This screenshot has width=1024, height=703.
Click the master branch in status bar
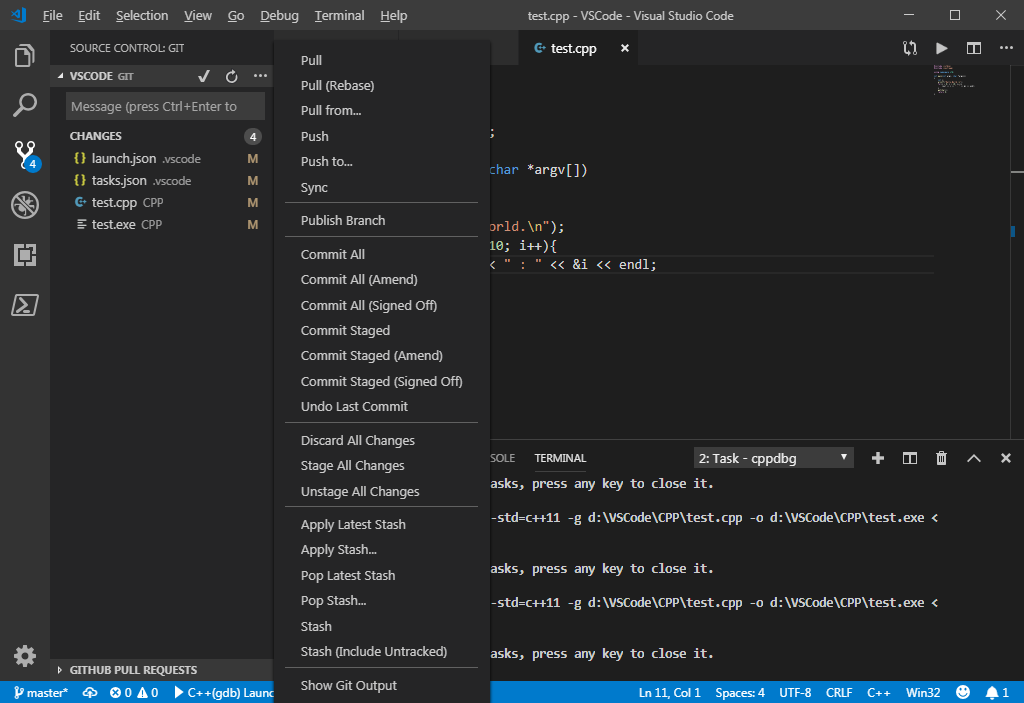[x=40, y=693]
